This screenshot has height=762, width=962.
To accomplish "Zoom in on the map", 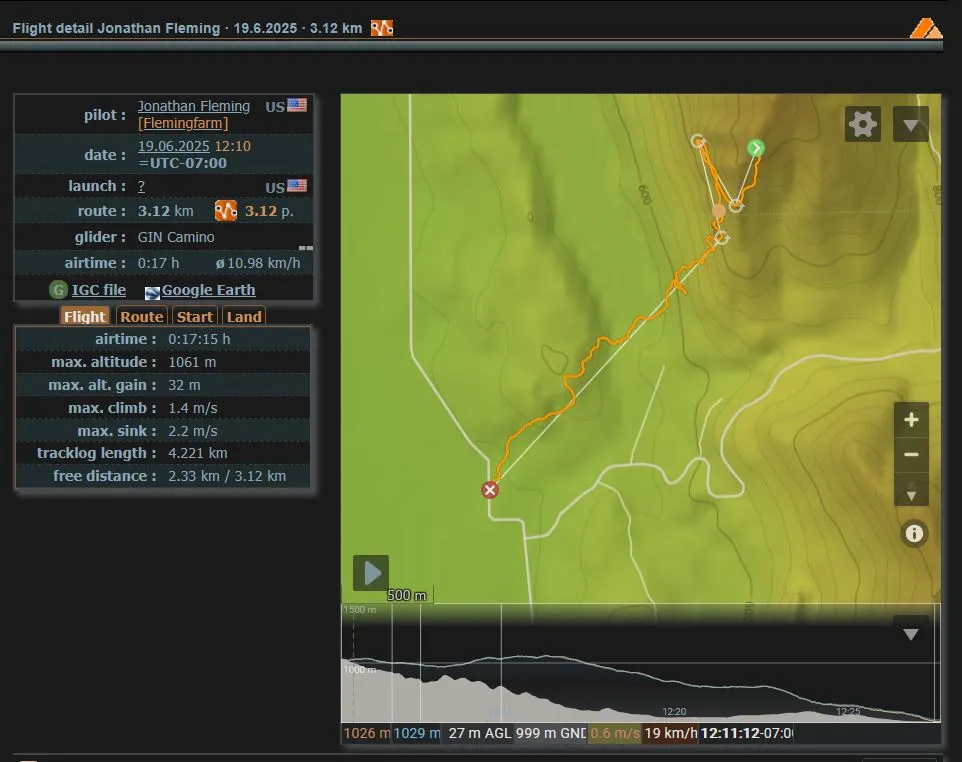I will point(911,420).
